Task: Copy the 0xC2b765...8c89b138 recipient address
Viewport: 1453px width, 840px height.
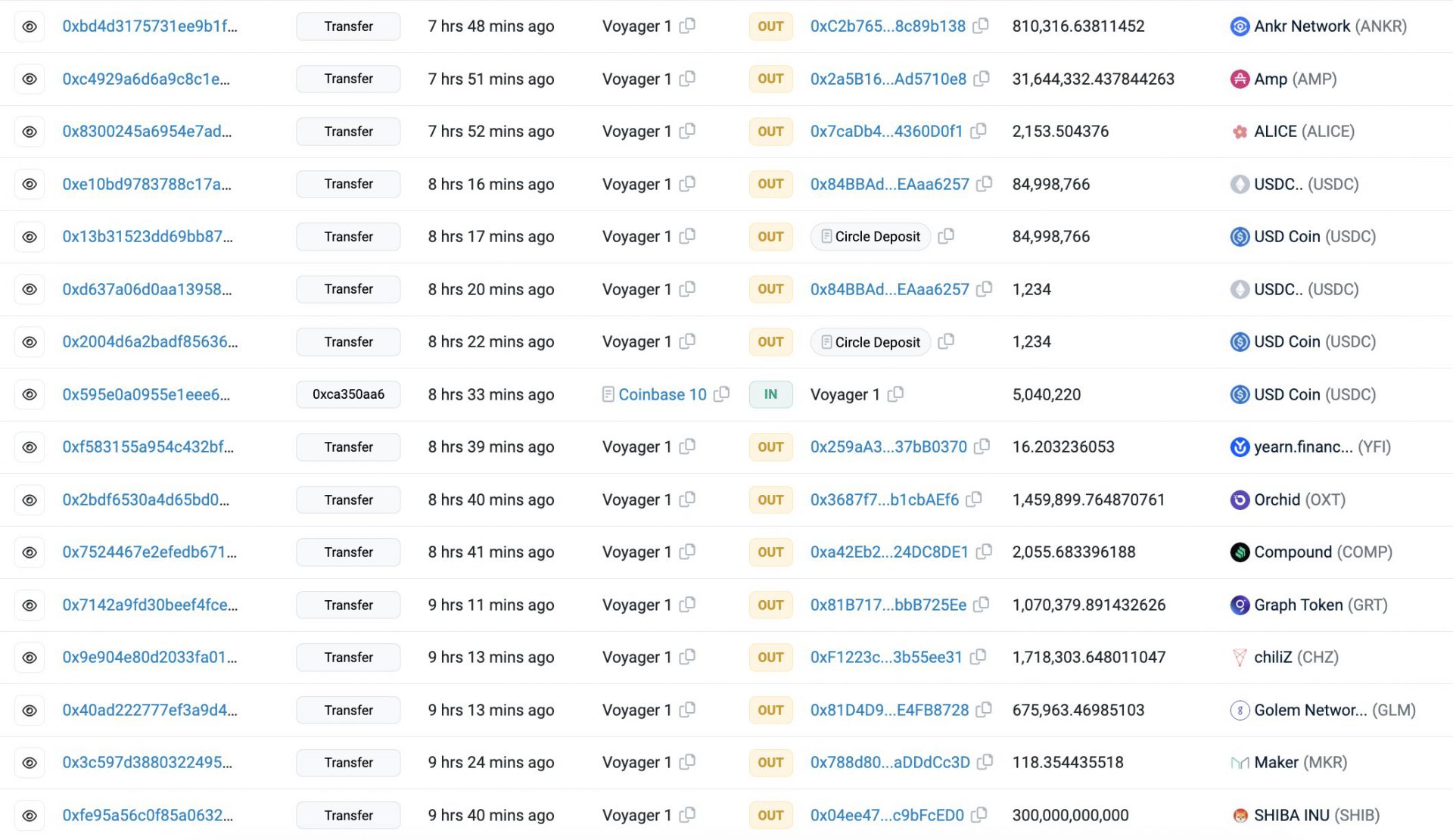Action: 981,26
